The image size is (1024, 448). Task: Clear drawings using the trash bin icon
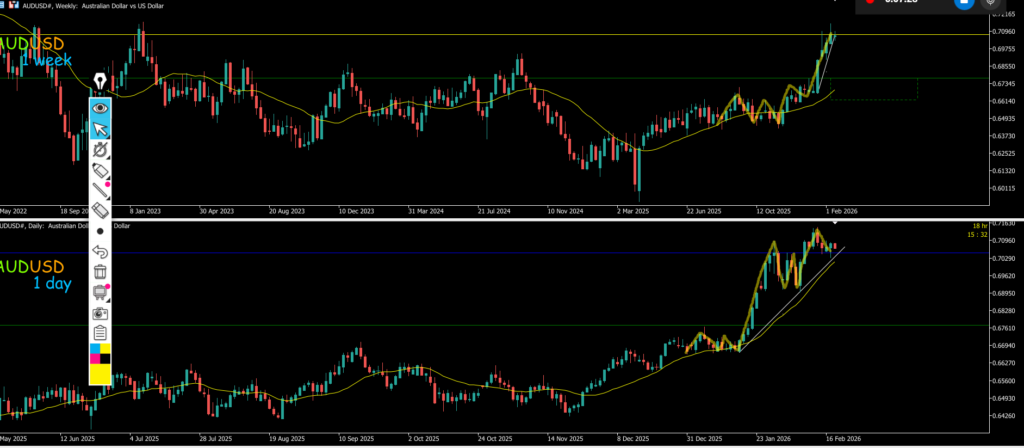tap(100, 271)
